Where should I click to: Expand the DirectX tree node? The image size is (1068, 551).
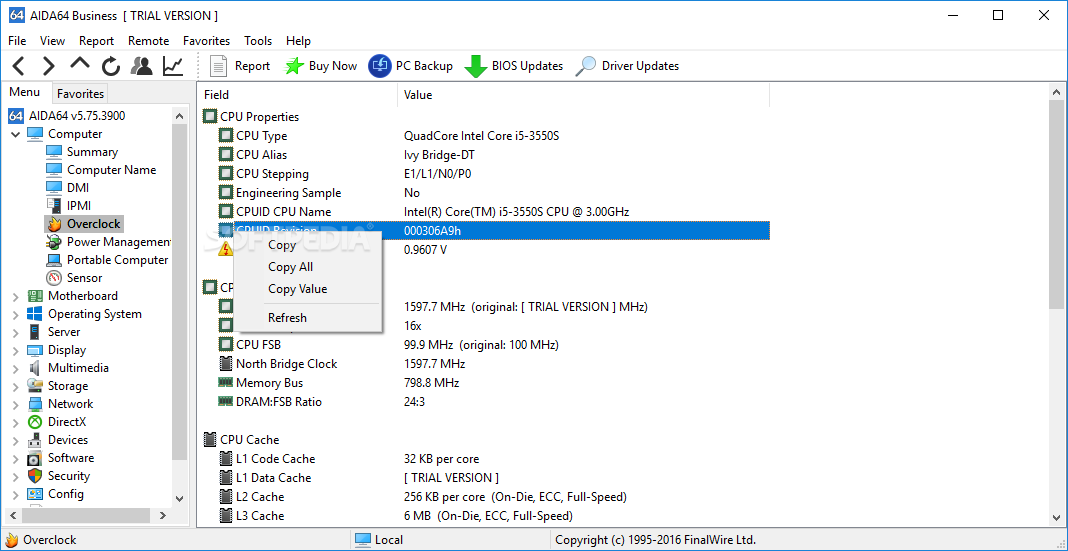click(16, 422)
